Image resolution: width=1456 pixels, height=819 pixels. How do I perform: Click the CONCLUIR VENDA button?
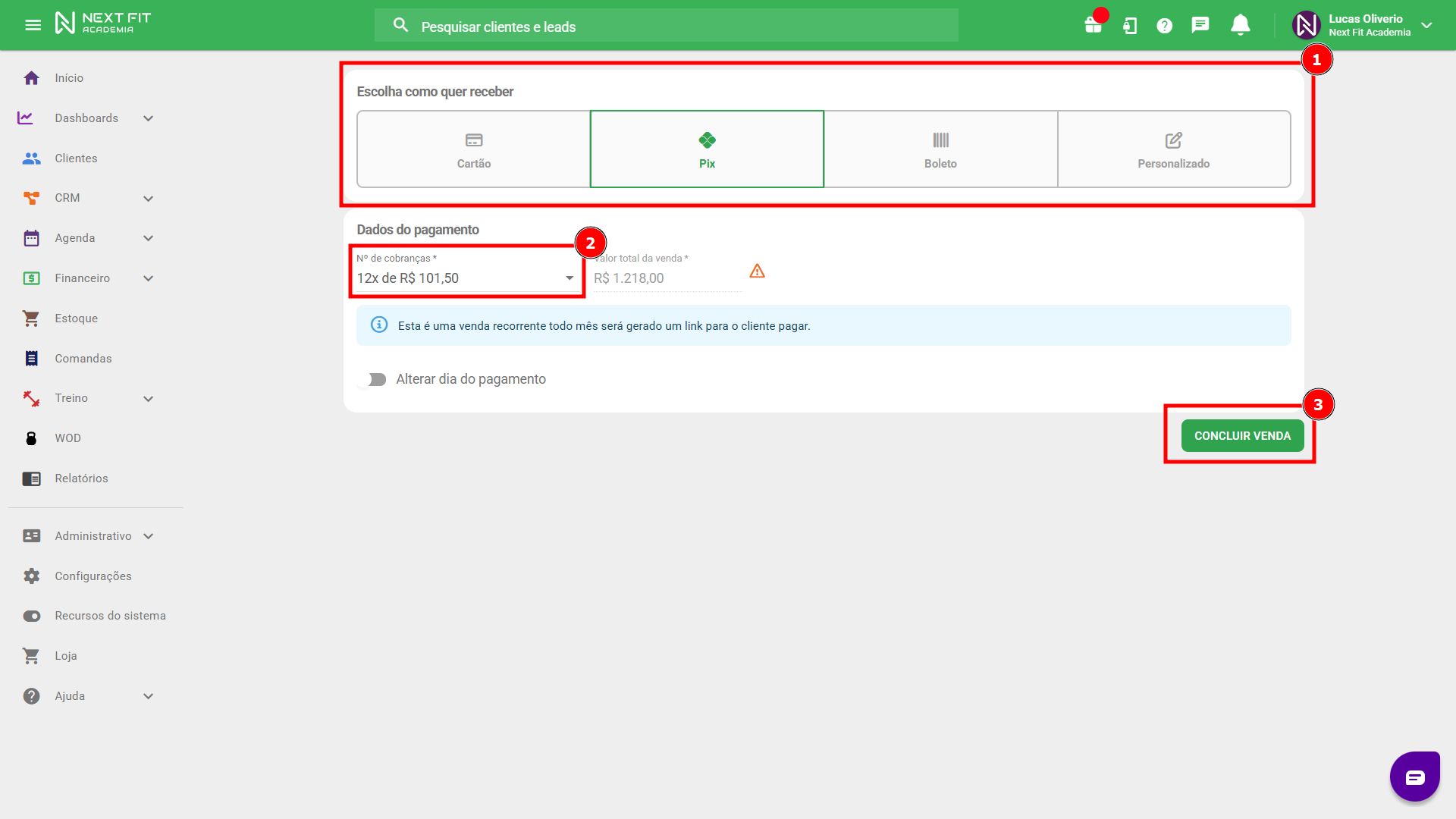tap(1241, 436)
